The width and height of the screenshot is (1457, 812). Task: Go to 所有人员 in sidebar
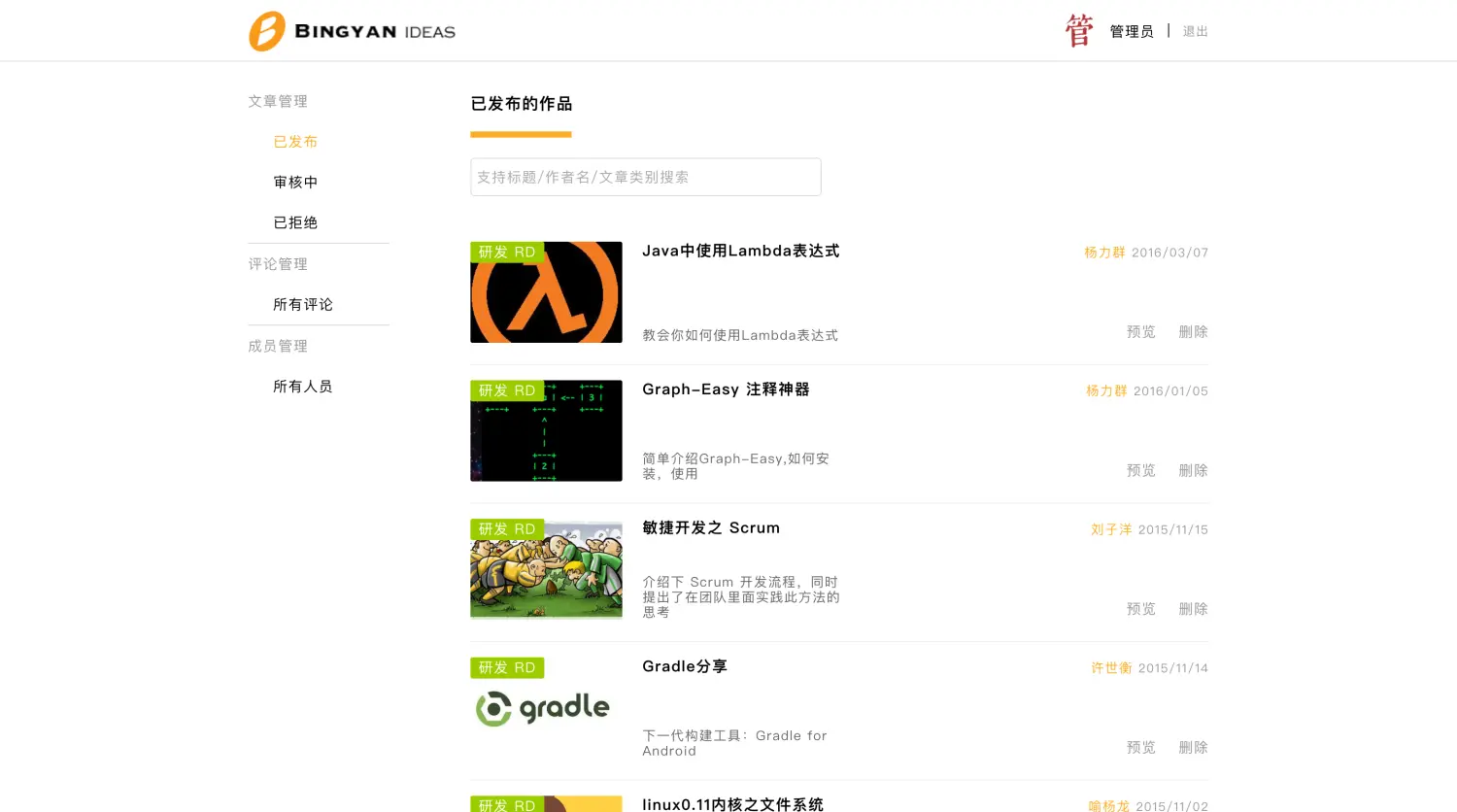tap(303, 387)
